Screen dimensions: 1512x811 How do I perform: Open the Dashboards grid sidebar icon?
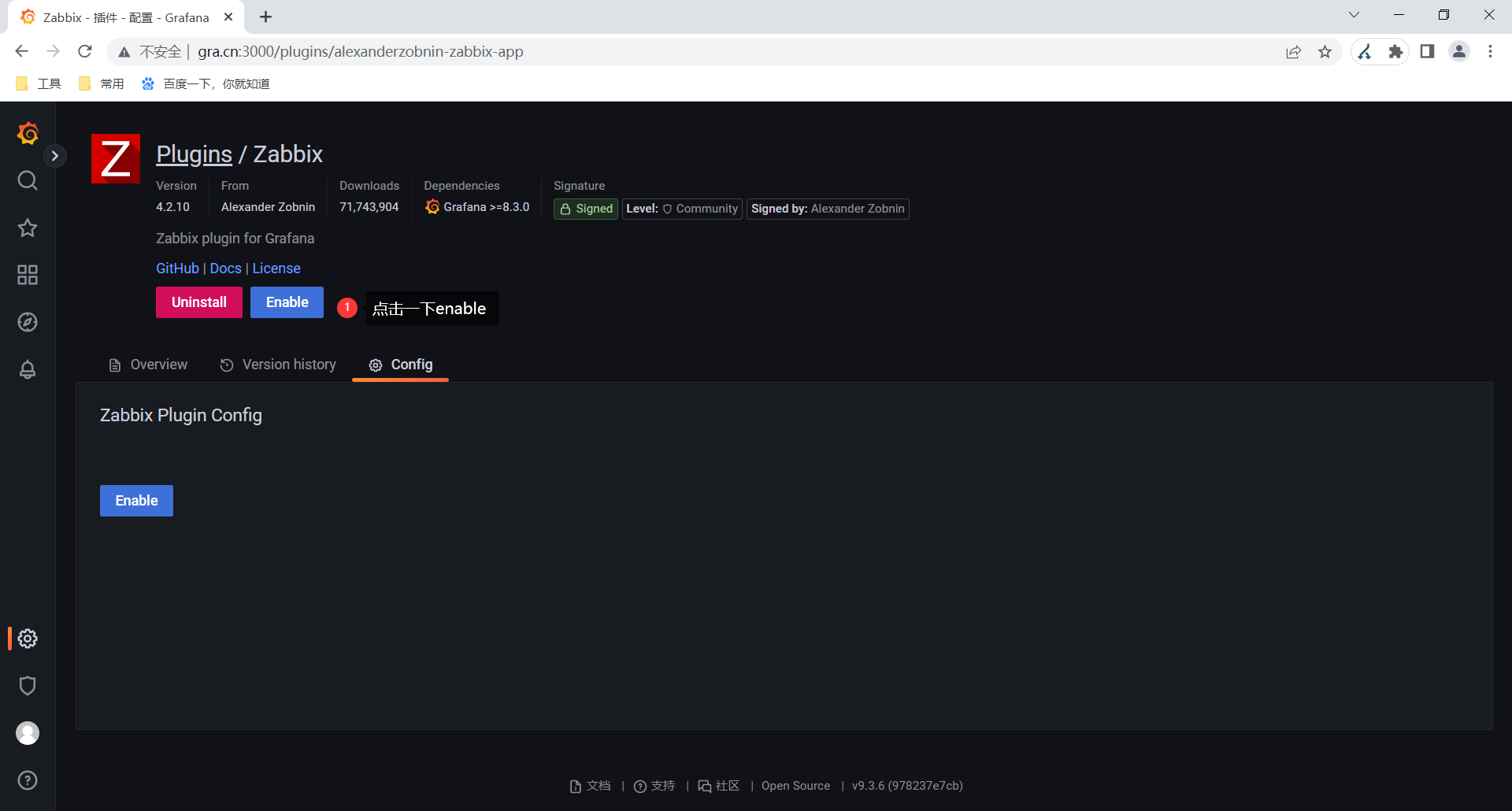pyautogui.click(x=28, y=275)
